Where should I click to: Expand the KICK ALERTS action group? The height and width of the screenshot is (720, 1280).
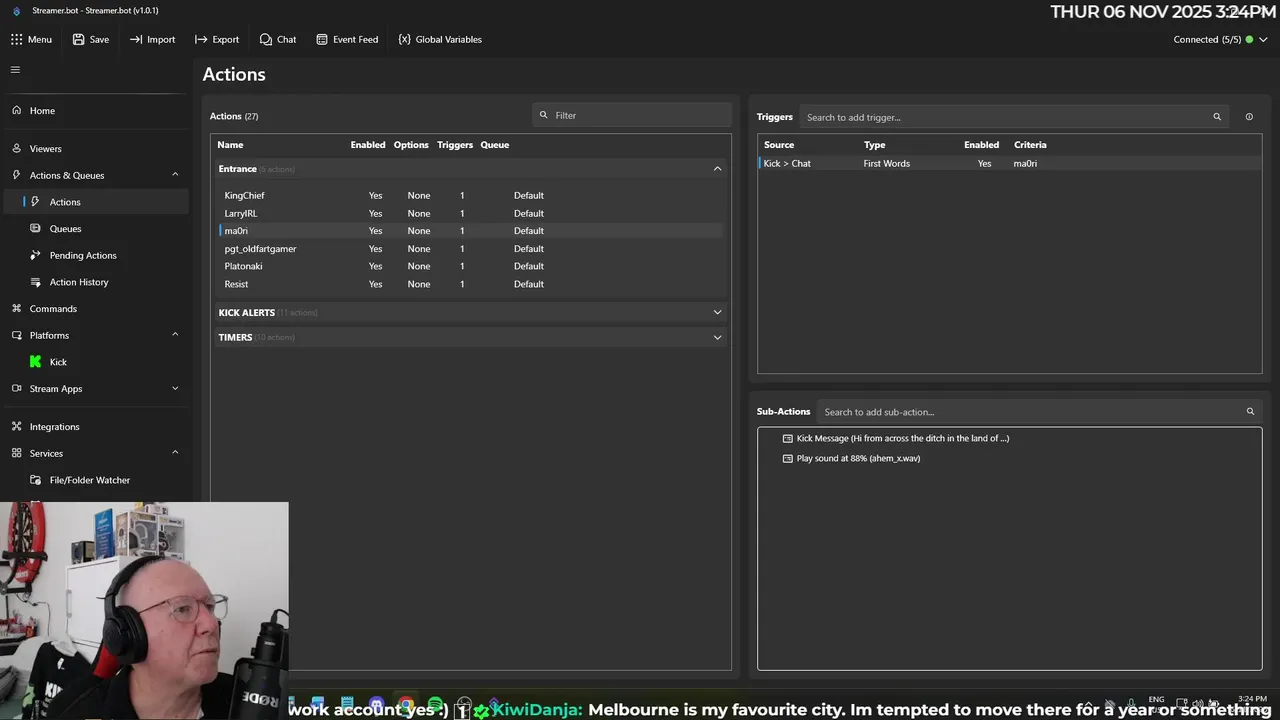(x=717, y=312)
